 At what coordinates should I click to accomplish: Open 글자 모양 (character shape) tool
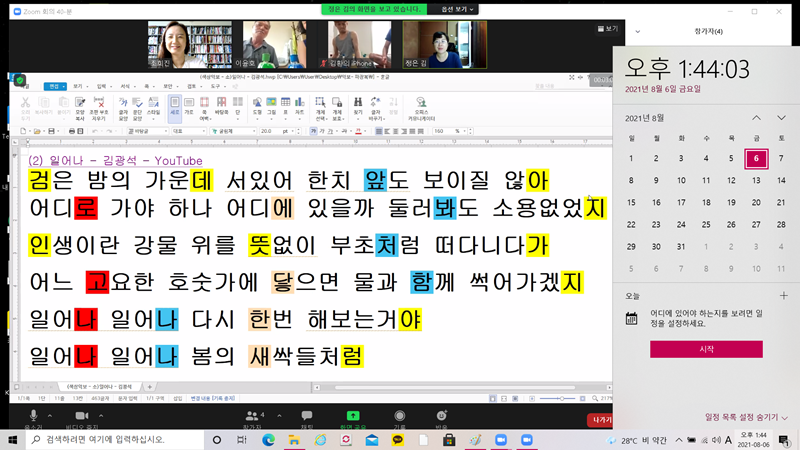(123, 108)
